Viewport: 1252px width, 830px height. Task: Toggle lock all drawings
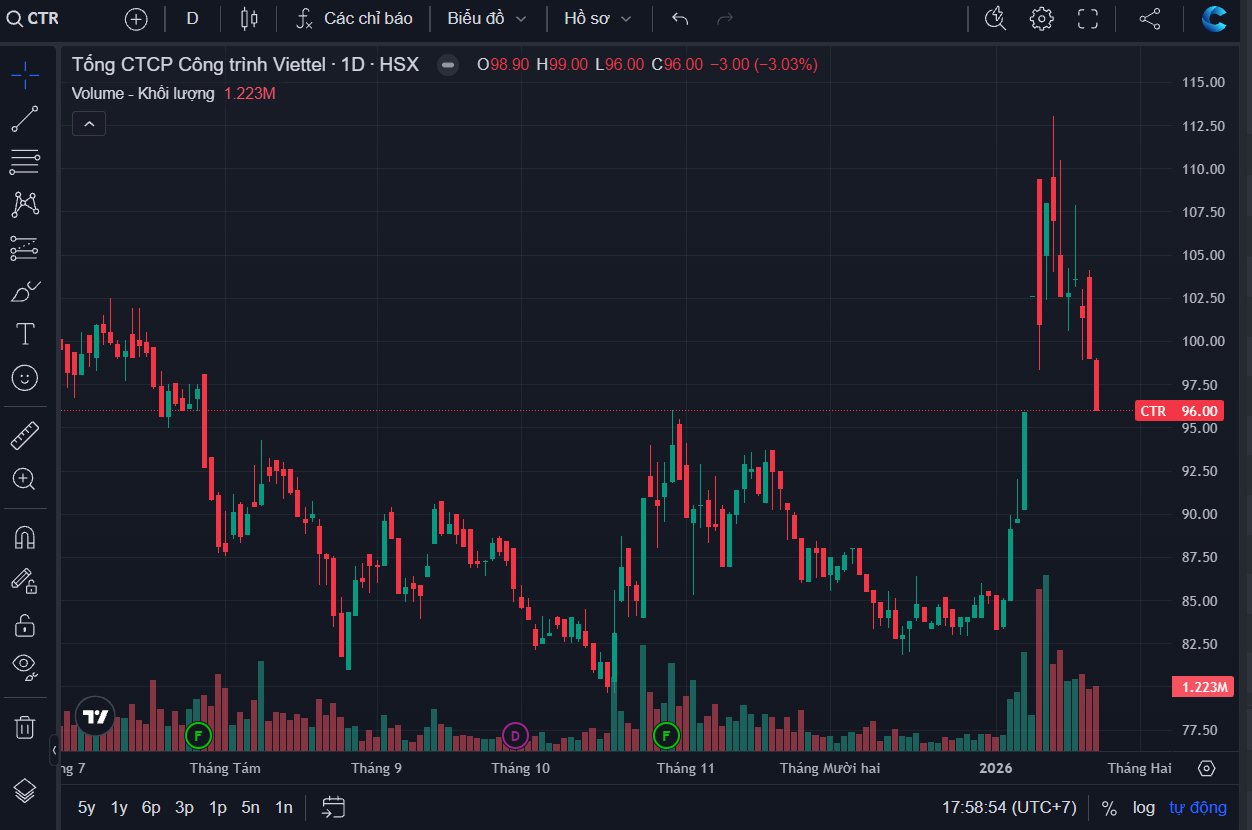(x=25, y=625)
